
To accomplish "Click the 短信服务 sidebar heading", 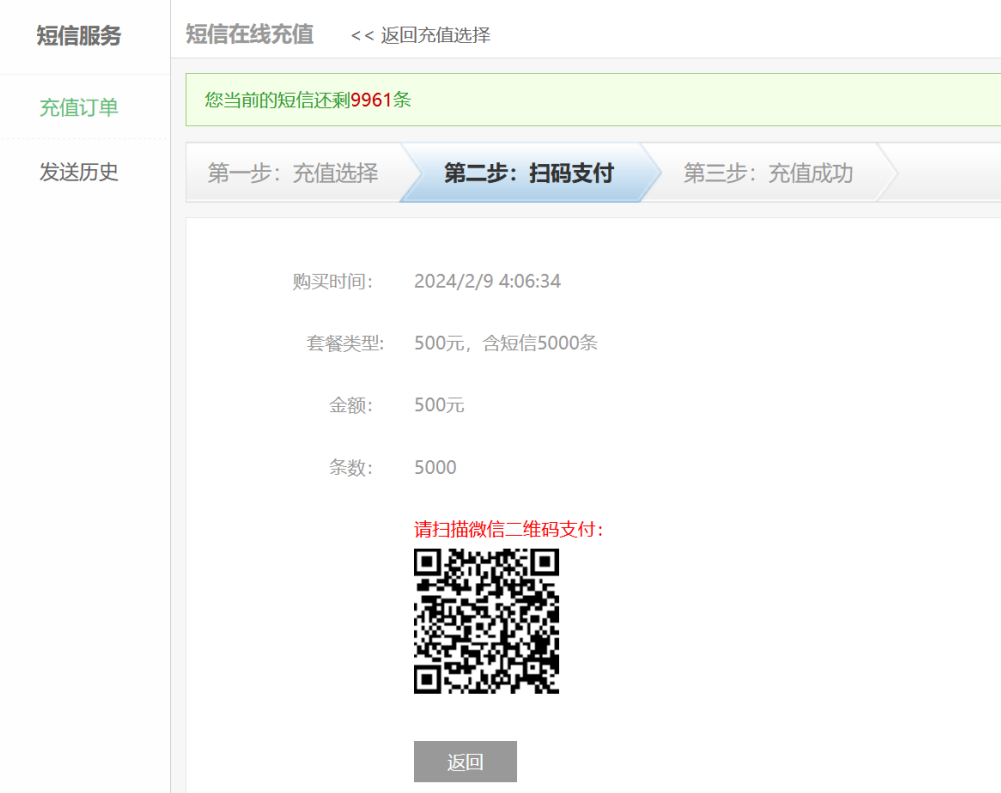I will (79, 35).
